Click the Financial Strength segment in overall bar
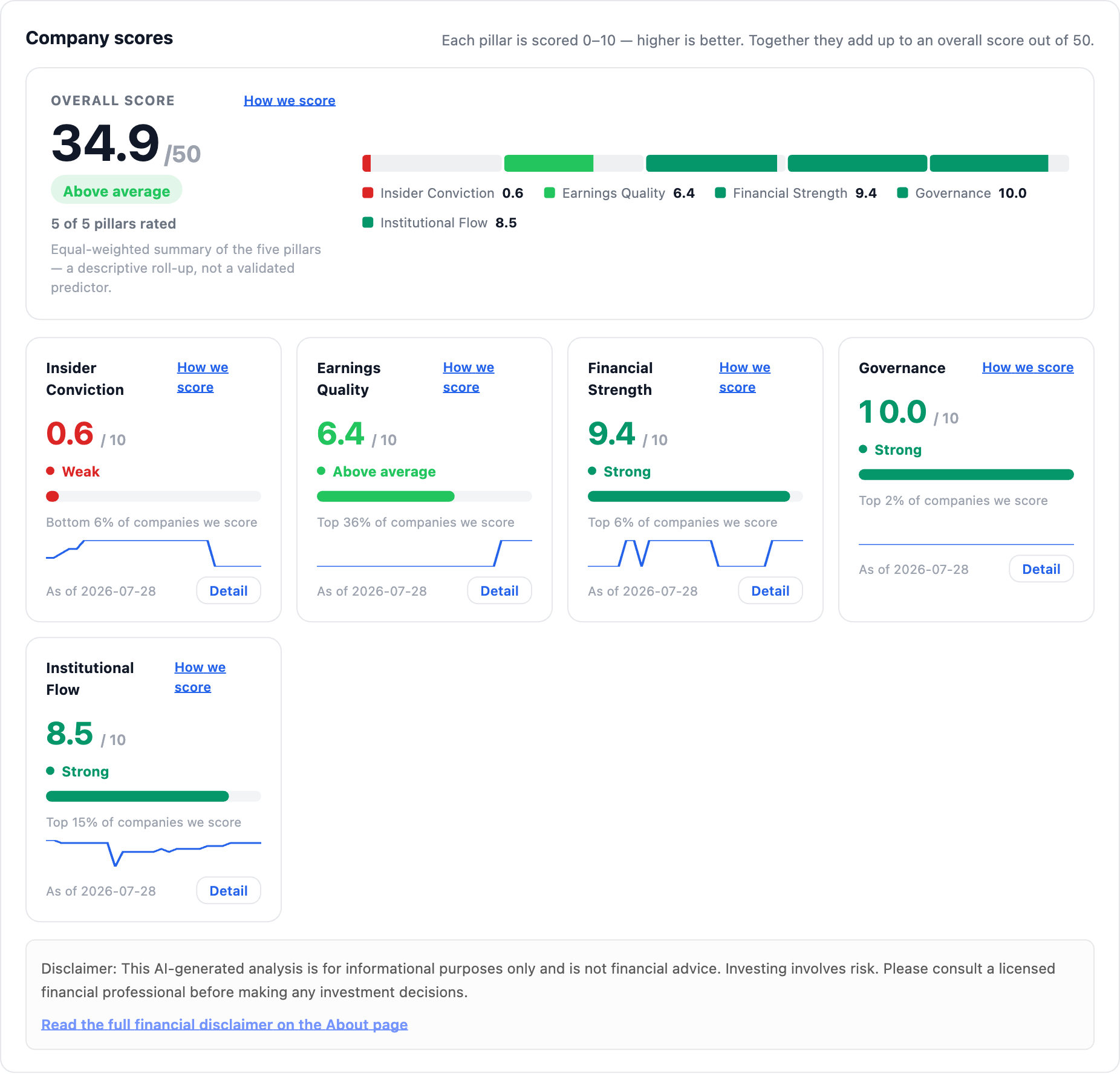Screen dimensions: 1120x1074 coord(715,163)
